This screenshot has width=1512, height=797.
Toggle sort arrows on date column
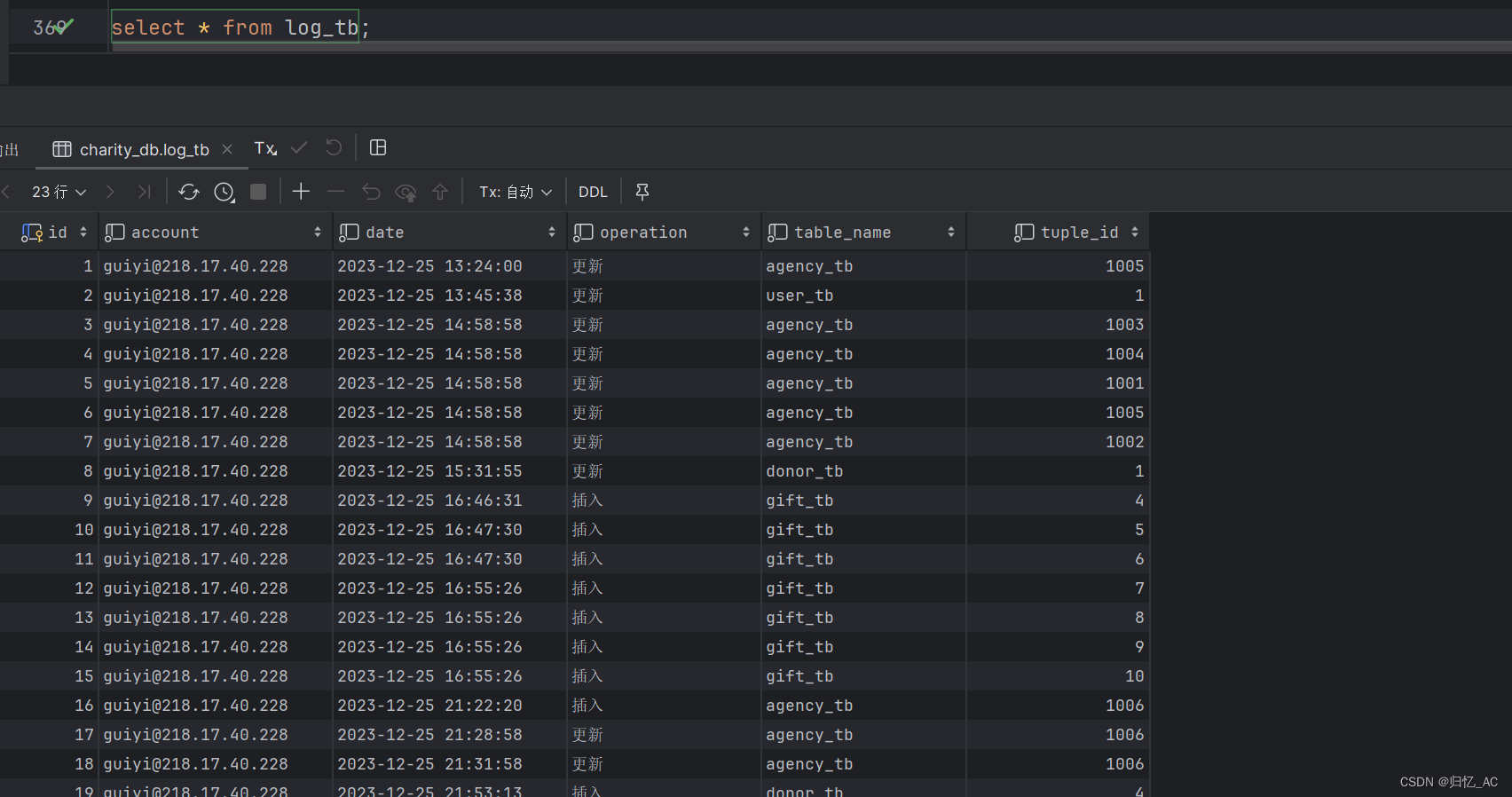tap(552, 232)
